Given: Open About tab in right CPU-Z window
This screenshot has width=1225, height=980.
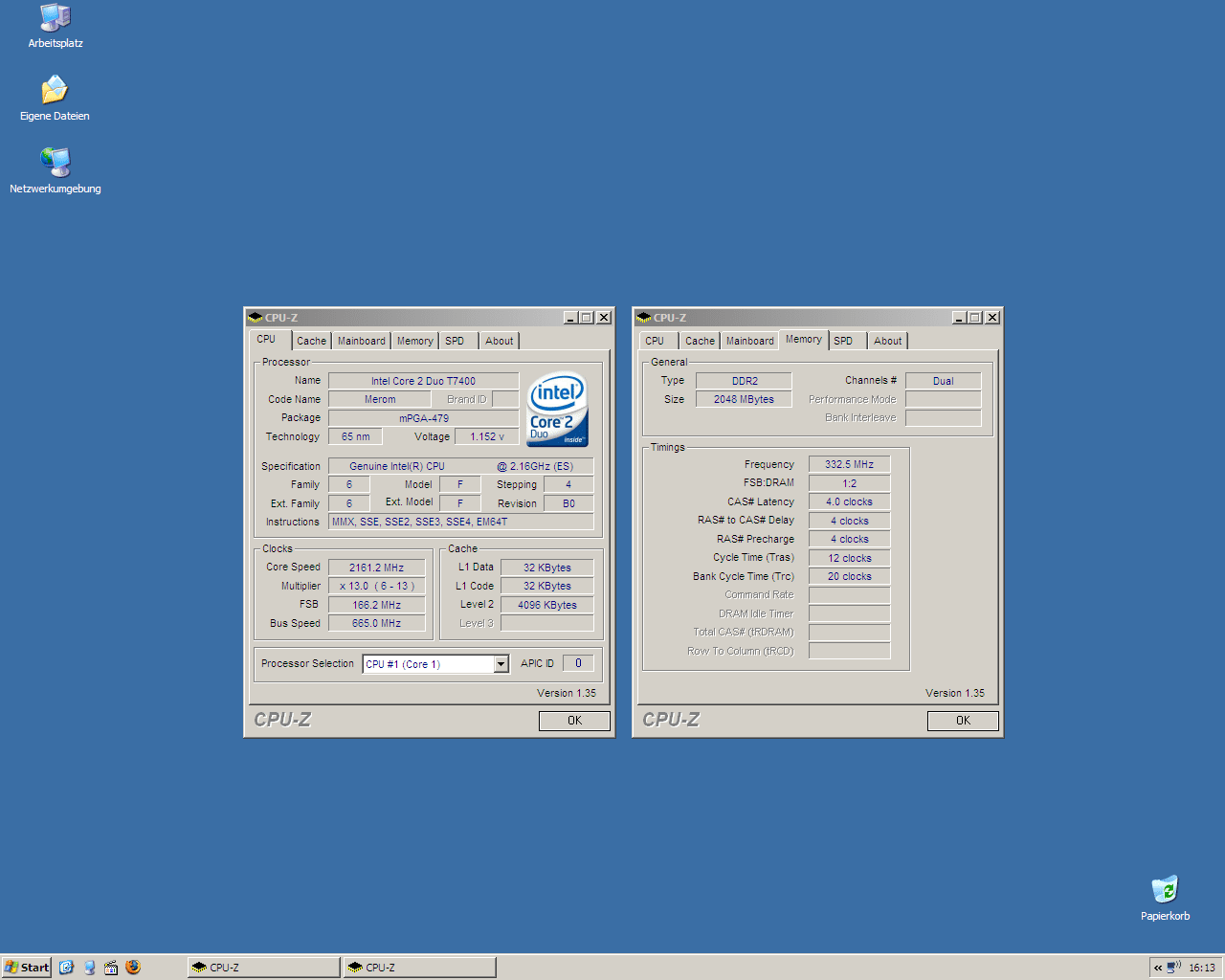Looking at the screenshot, I should click(x=887, y=341).
